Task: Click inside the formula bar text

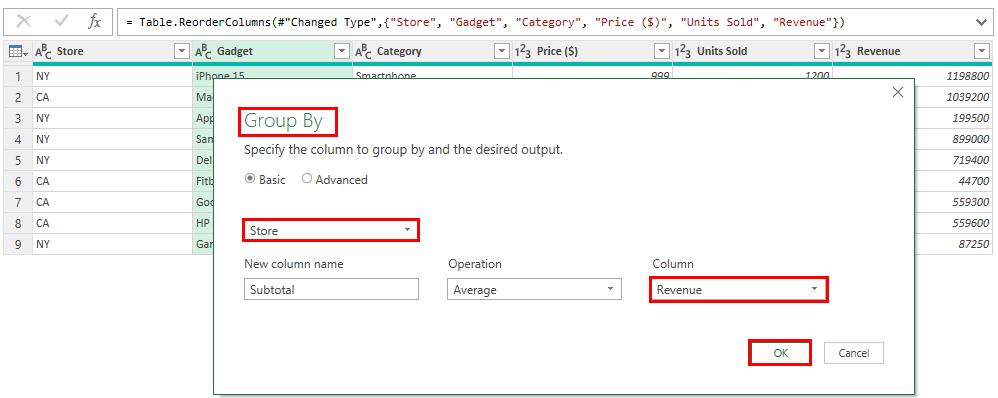Action: pyautogui.click(x=486, y=22)
